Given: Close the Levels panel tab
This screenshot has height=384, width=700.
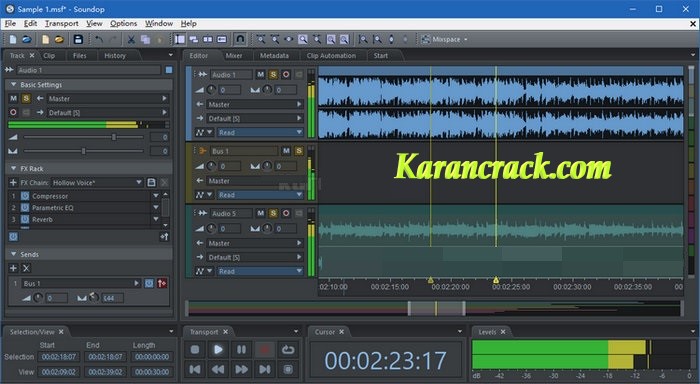Looking at the screenshot, I should click(503, 332).
